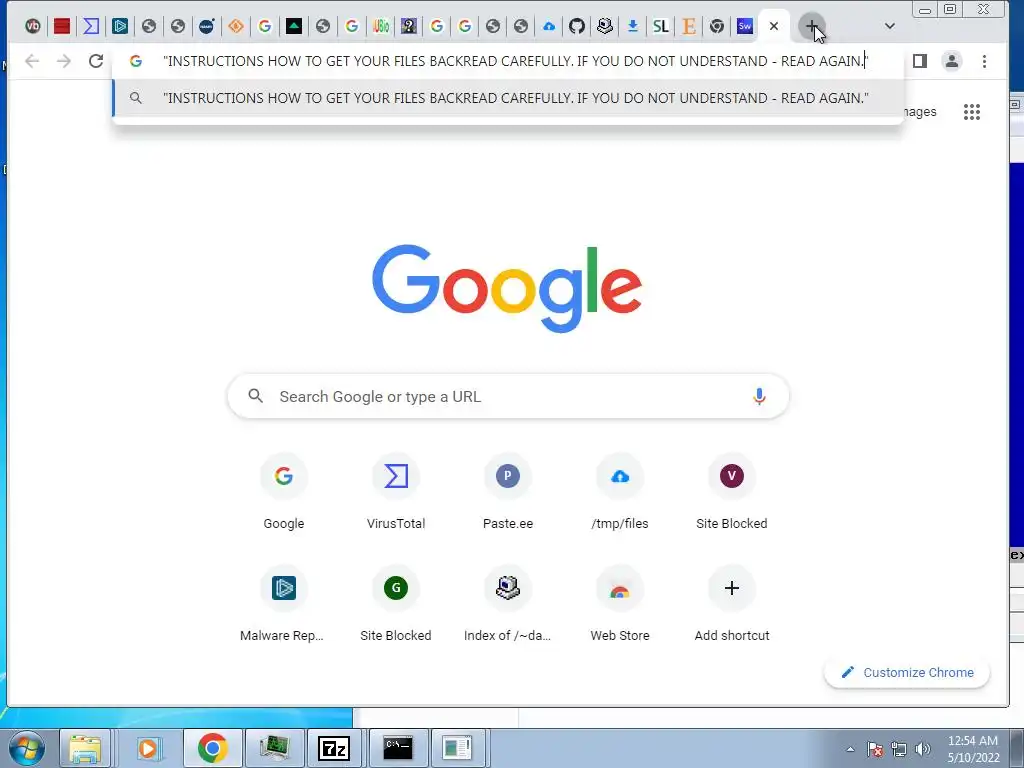1024x768 pixels.
Task: Open Site Blocked shortcut with V icon
Action: click(x=731, y=493)
